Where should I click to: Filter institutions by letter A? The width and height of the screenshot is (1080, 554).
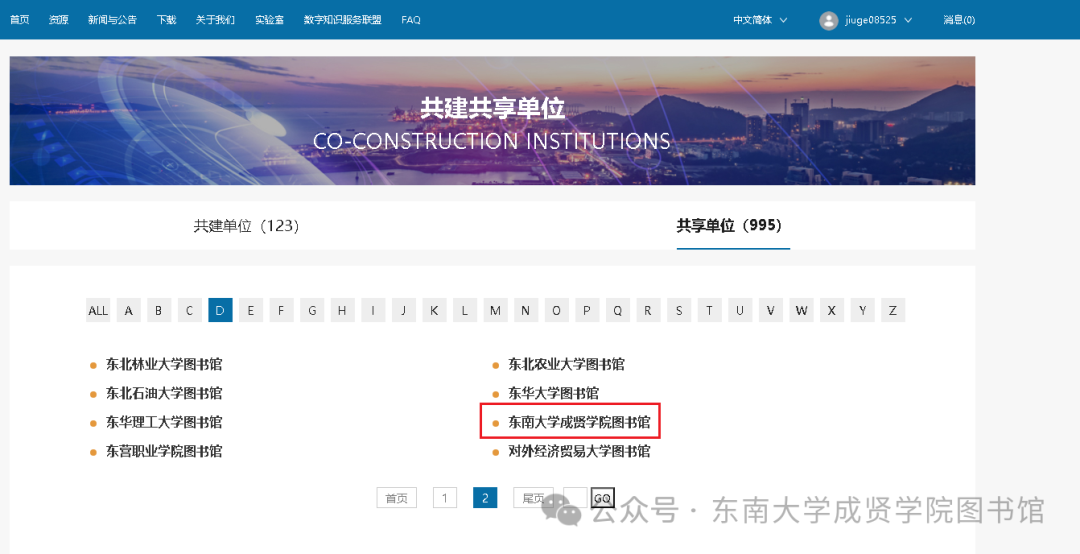128,310
